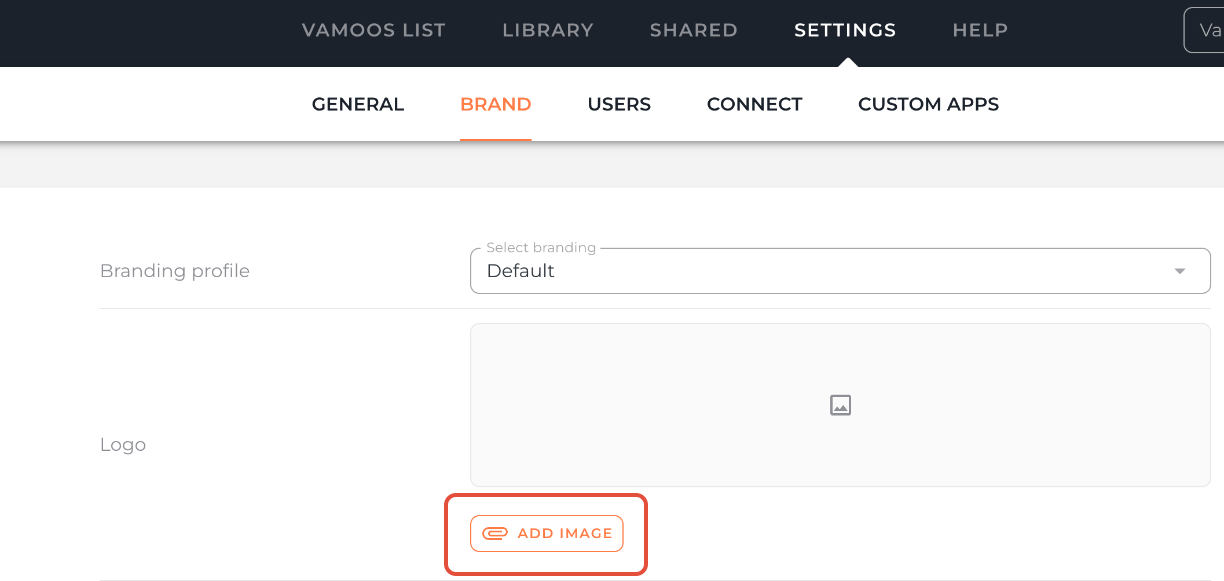
Task: Click the paperclip icon on ADD IMAGE button
Action: [496, 533]
